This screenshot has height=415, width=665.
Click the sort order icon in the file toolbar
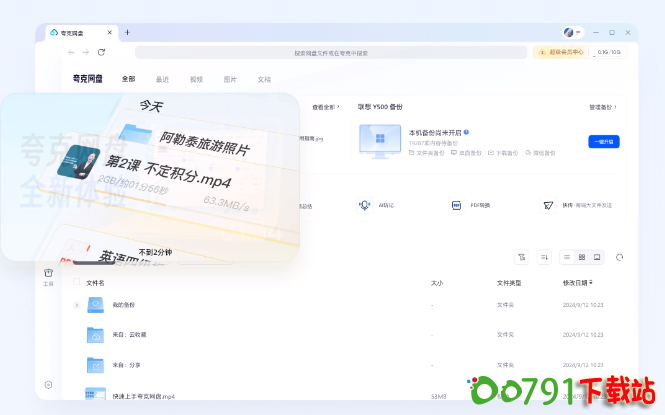click(x=544, y=257)
